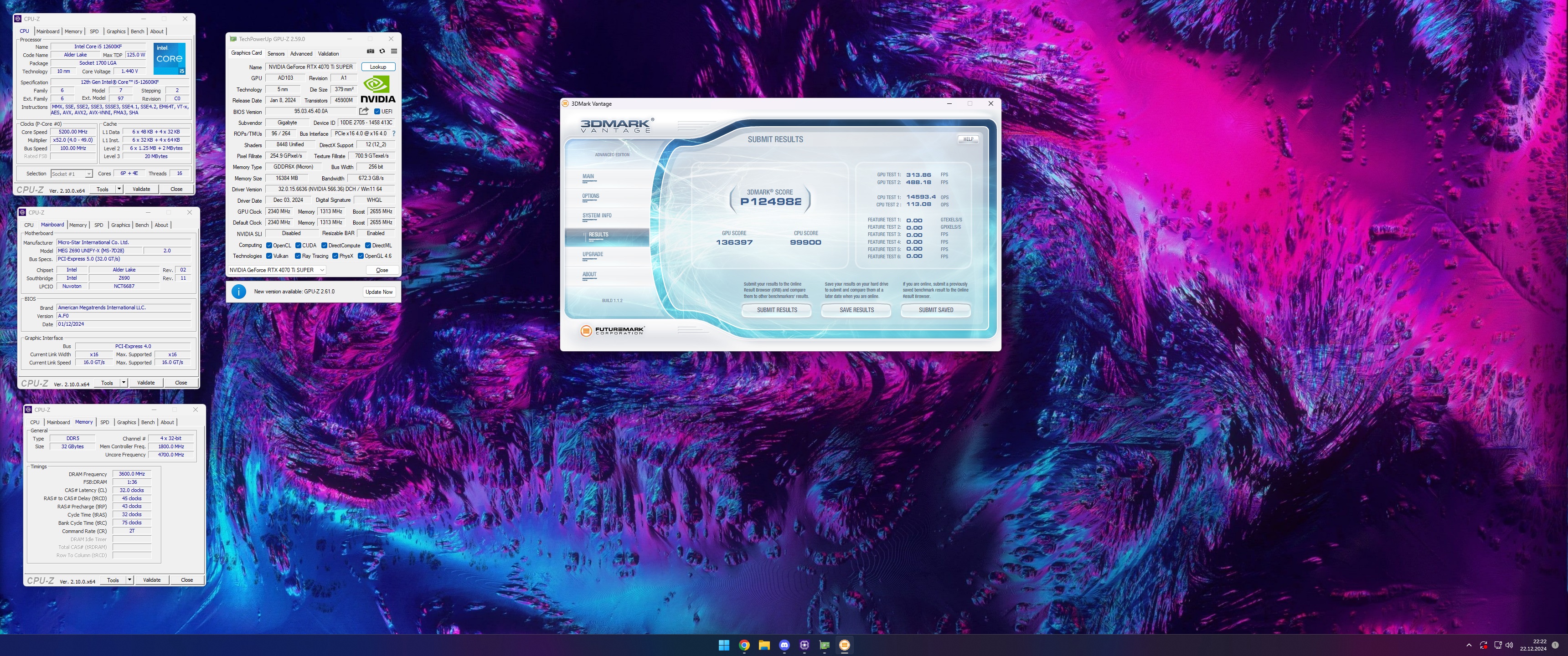The image size is (1568, 656).
Task: Click the GPU-Z refresh icon
Action: pos(382,51)
